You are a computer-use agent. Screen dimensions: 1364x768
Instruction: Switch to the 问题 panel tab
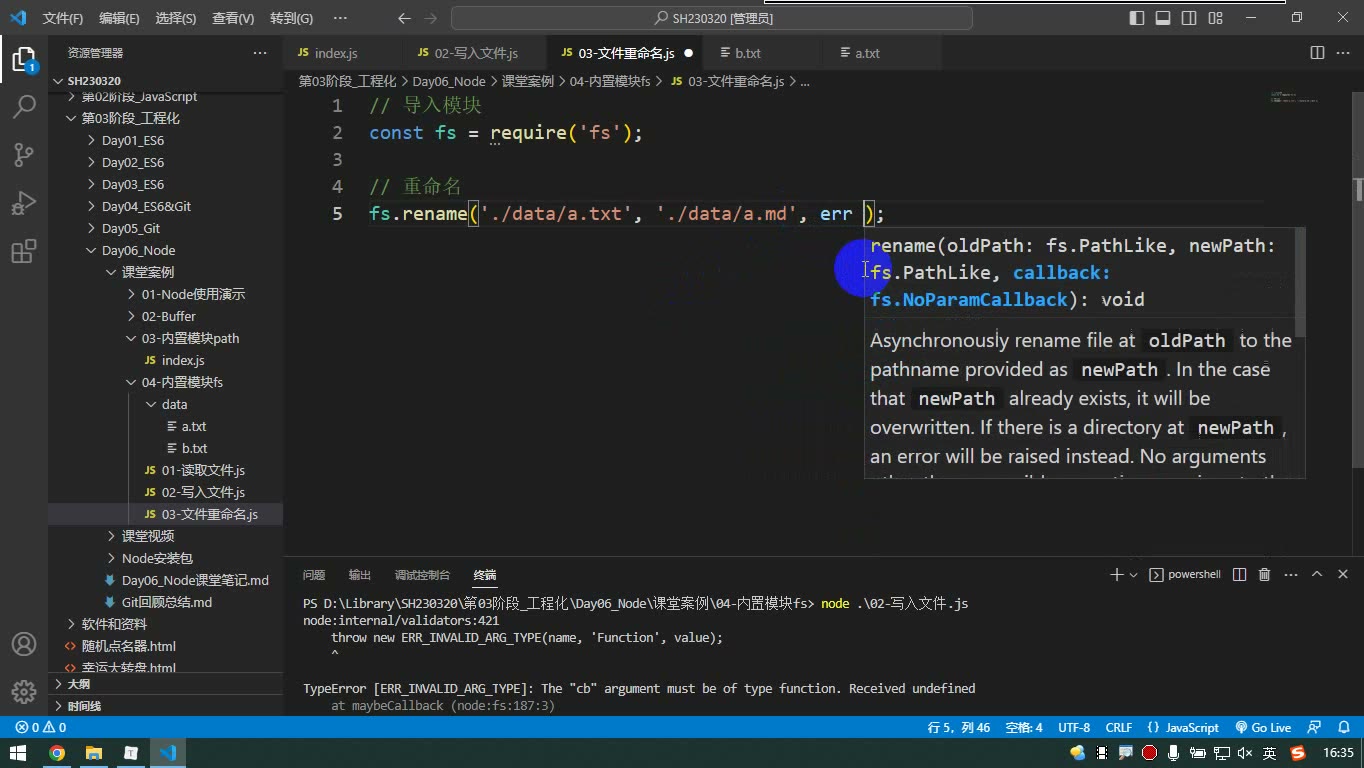click(314, 575)
